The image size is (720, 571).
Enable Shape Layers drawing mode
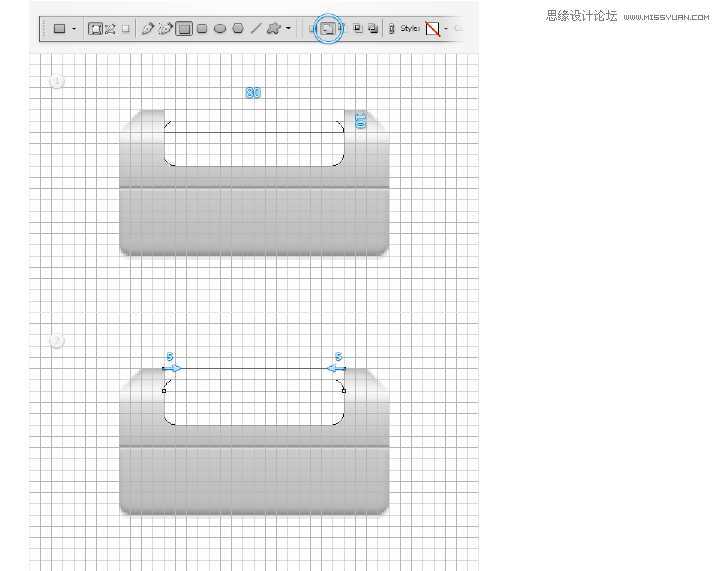point(95,29)
